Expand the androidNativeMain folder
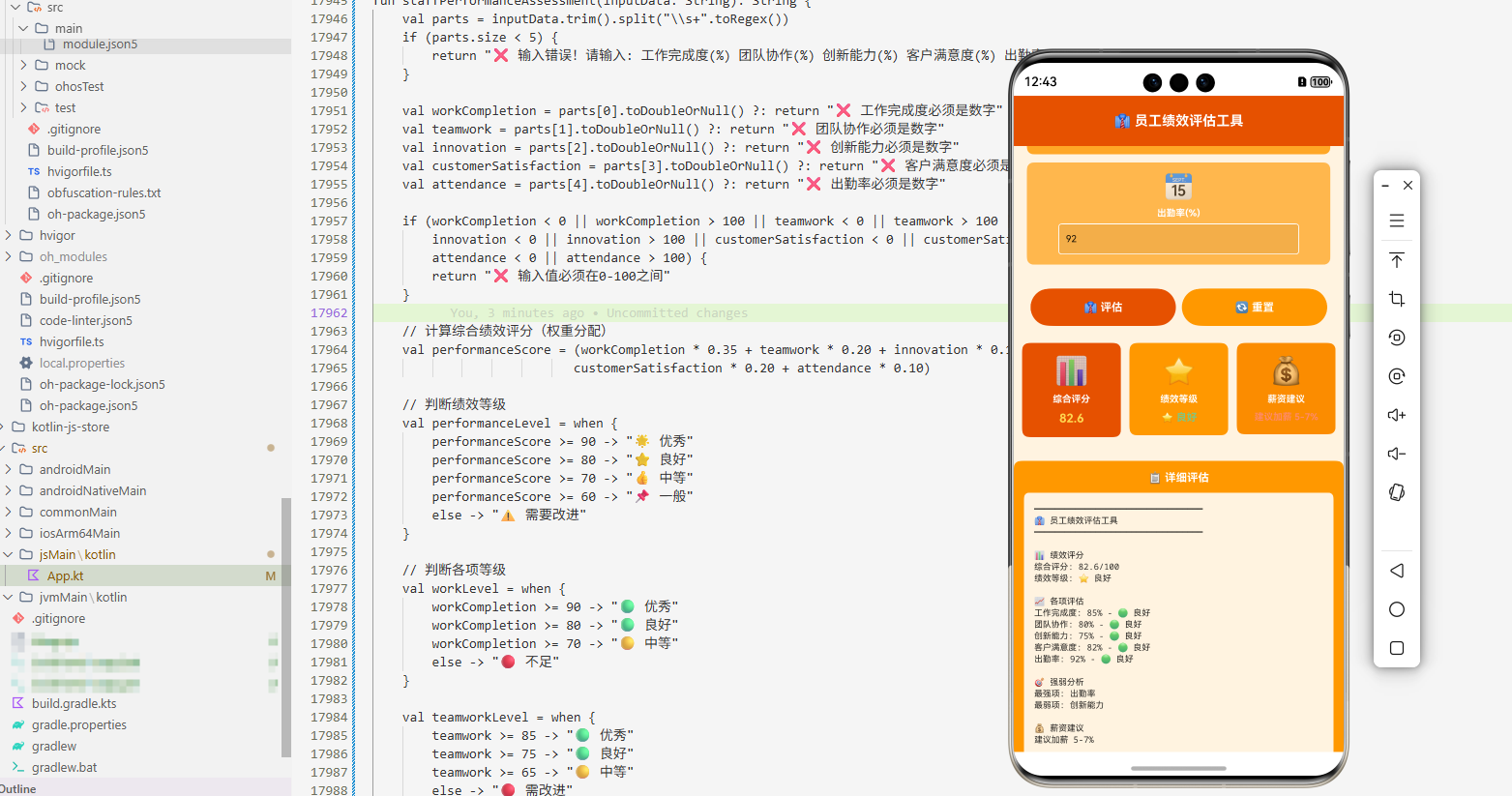Image resolution: width=1512 pixels, height=796 pixels. pyautogui.click(x=8, y=490)
